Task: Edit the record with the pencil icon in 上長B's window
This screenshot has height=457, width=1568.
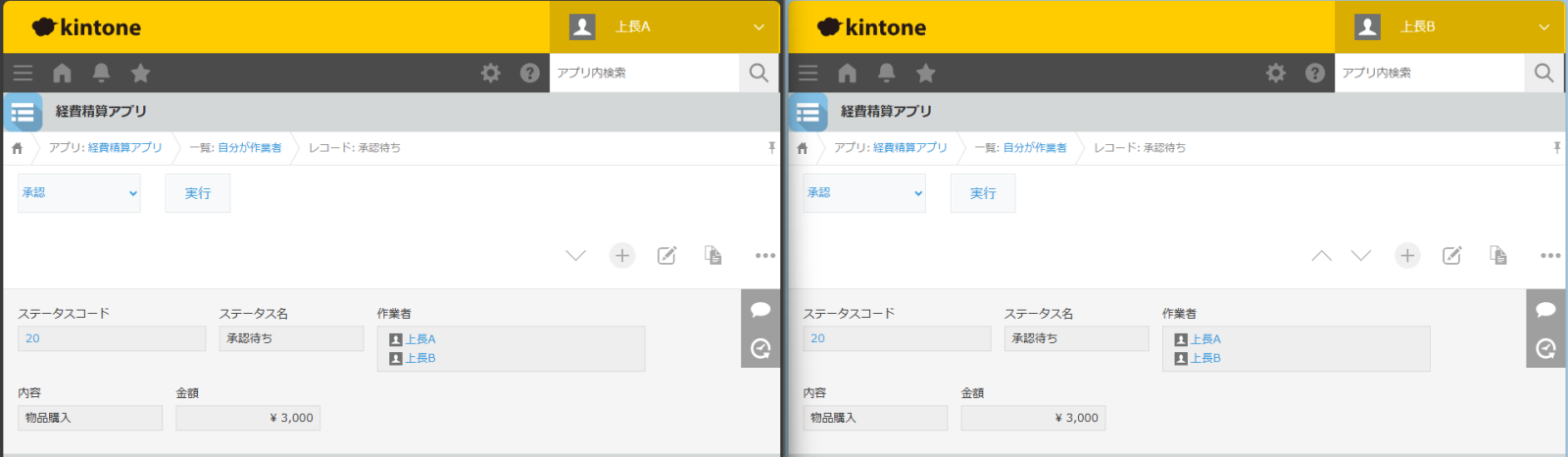Action: point(1451,255)
